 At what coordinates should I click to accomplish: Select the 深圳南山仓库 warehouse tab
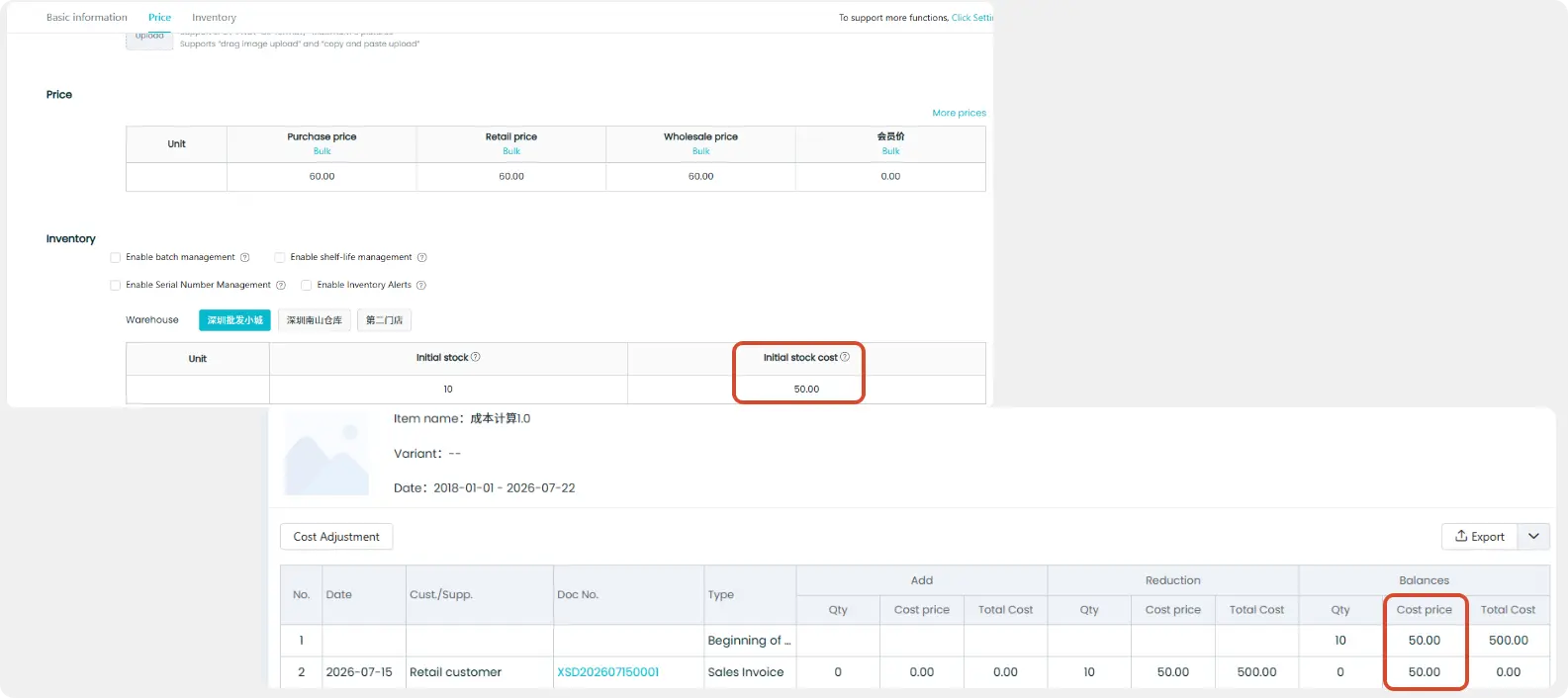pos(315,320)
